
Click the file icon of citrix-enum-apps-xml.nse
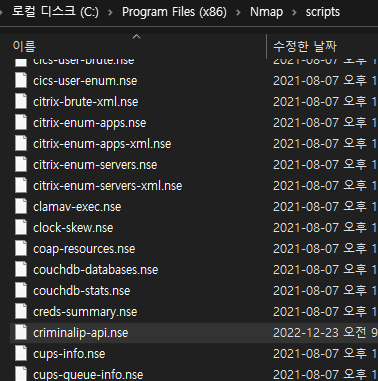21,144
